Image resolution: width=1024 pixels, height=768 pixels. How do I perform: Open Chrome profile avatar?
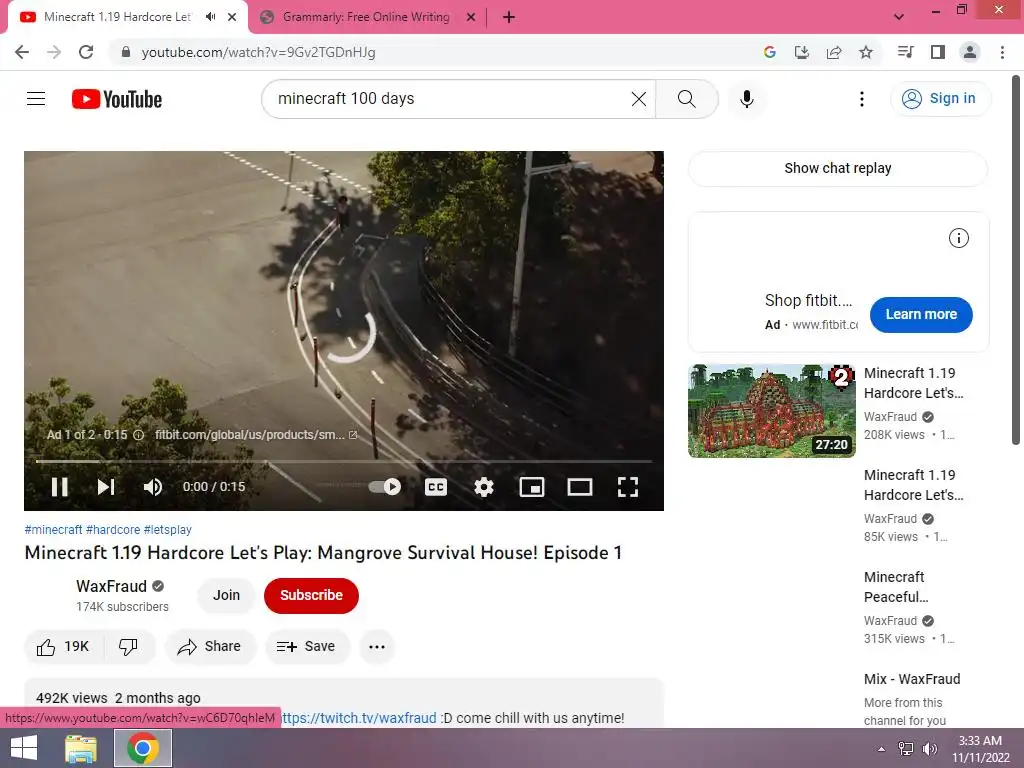click(970, 52)
